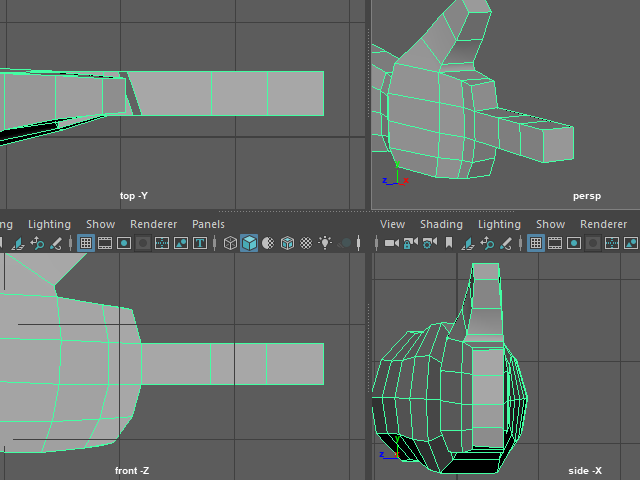Click select camera icon in side panel

pyautogui.click(x=391, y=243)
